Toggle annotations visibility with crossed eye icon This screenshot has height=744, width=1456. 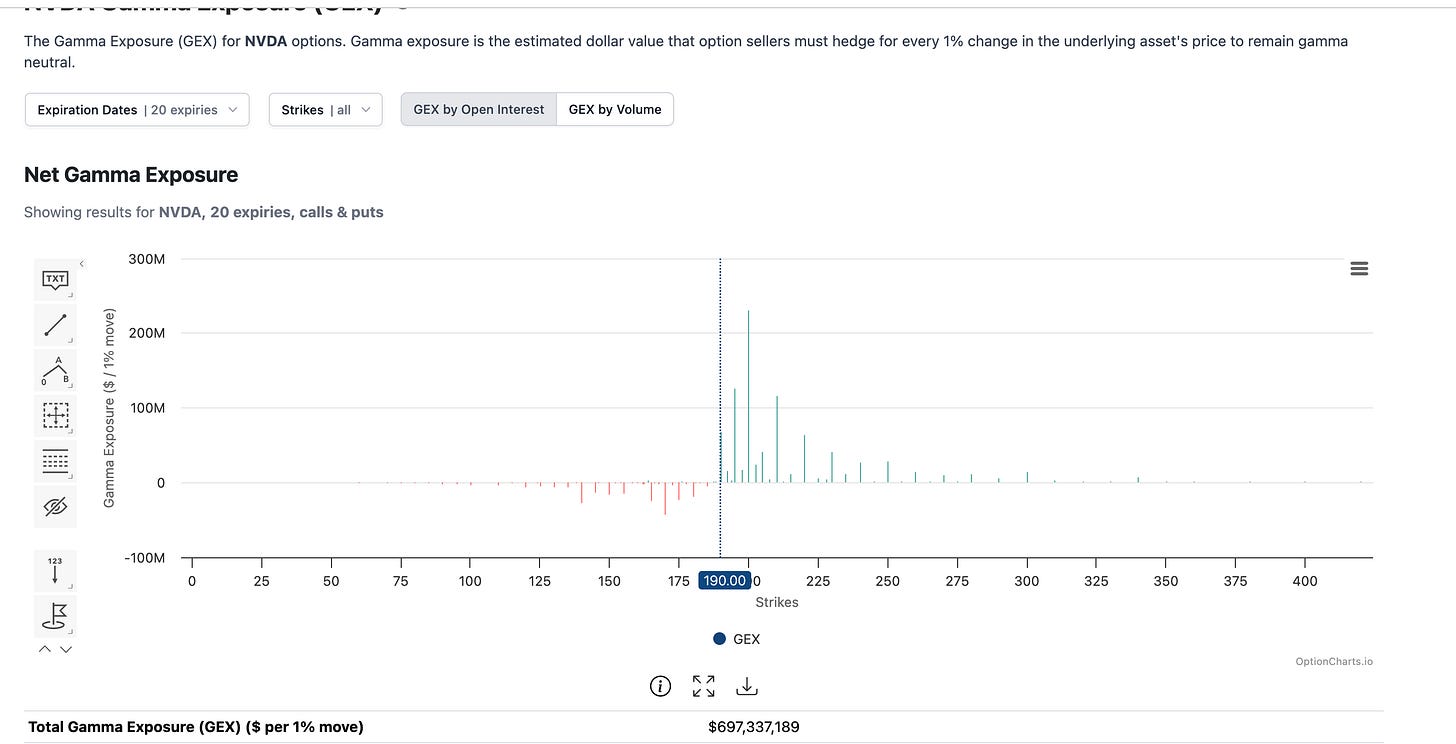coord(55,507)
